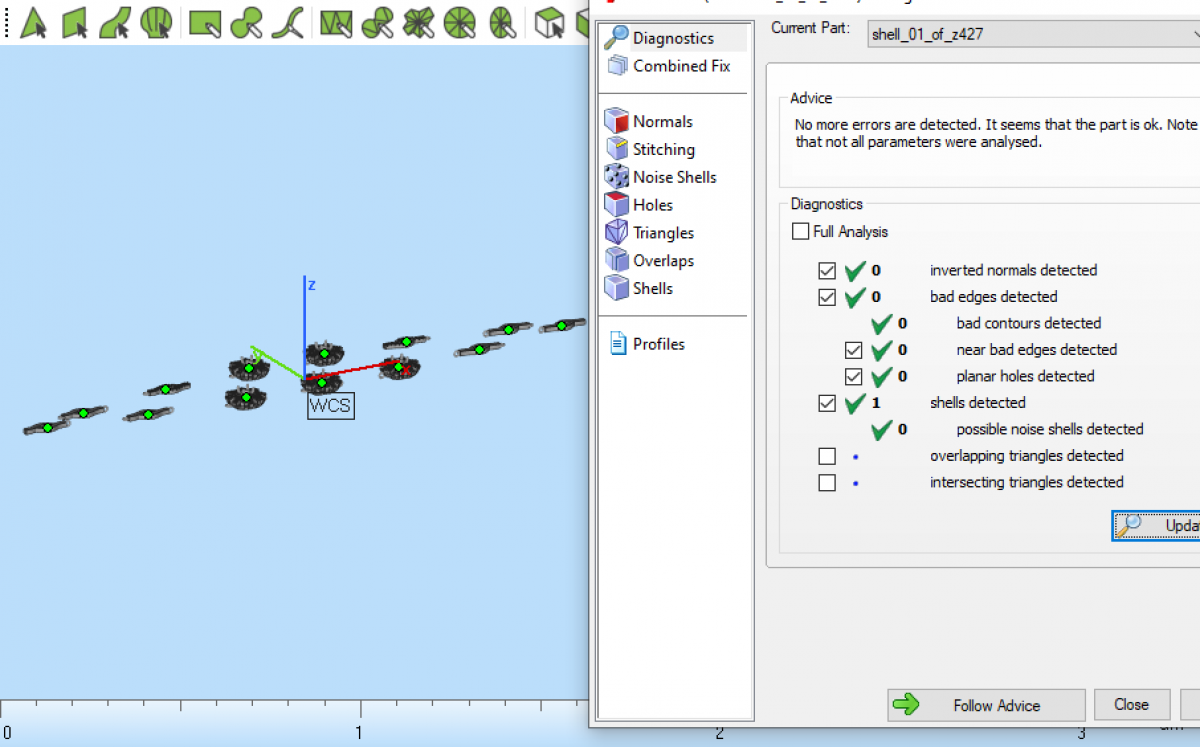Select the Mark Shell tool
Viewport: 1200px width, 747px height.
(x=156, y=22)
